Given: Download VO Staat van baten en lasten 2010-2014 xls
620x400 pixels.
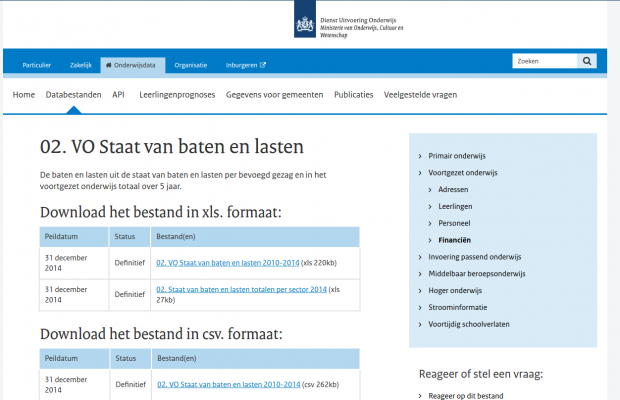Looking at the screenshot, I should 228,263.
